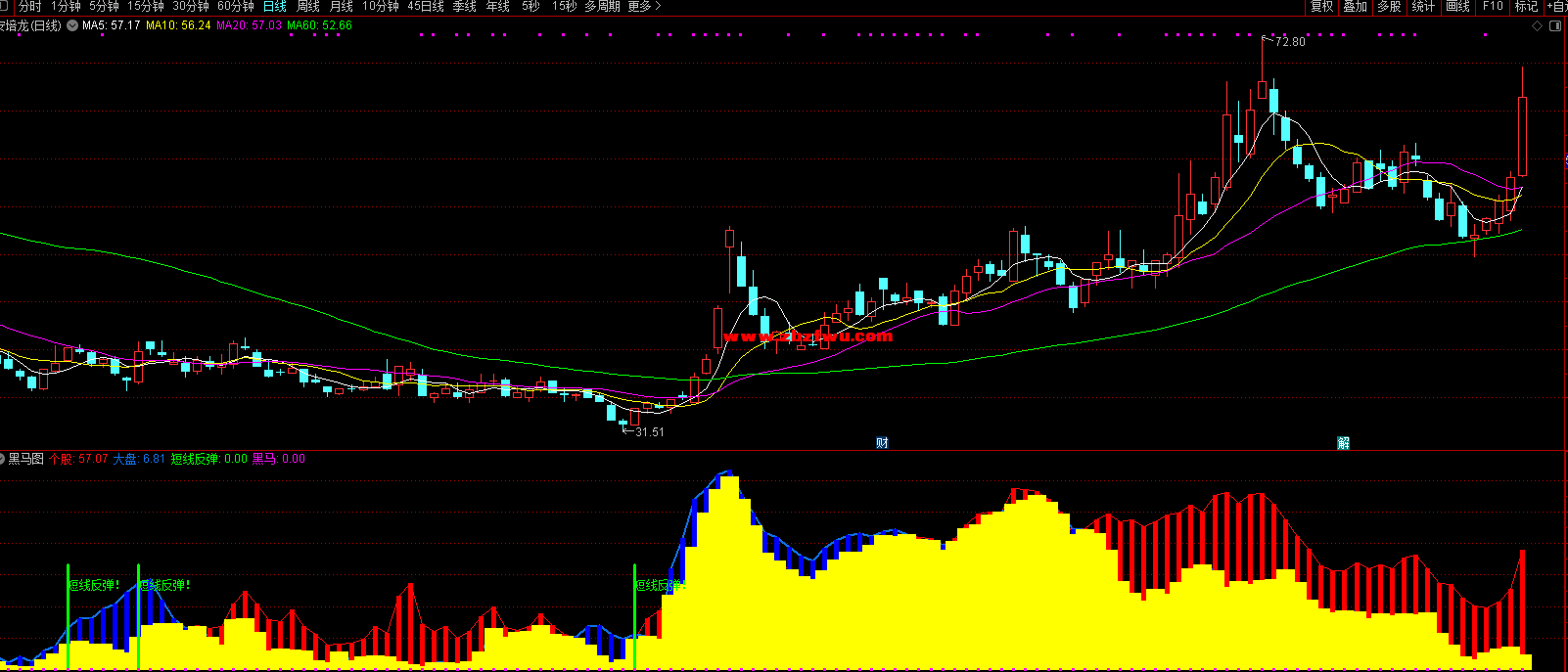Open the F10 company info
The width and height of the screenshot is (1568, 672).
click(1493, 6)
